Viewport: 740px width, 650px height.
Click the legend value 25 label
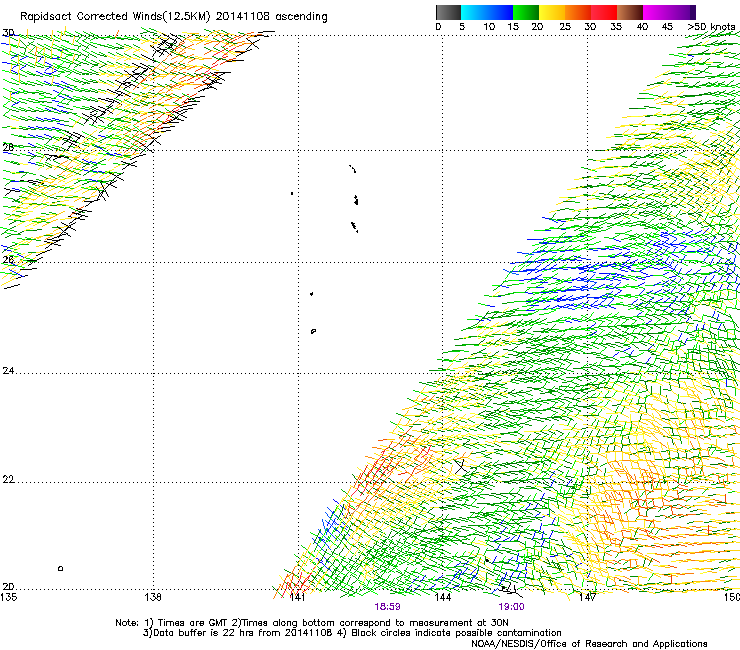tap(565, 26)
